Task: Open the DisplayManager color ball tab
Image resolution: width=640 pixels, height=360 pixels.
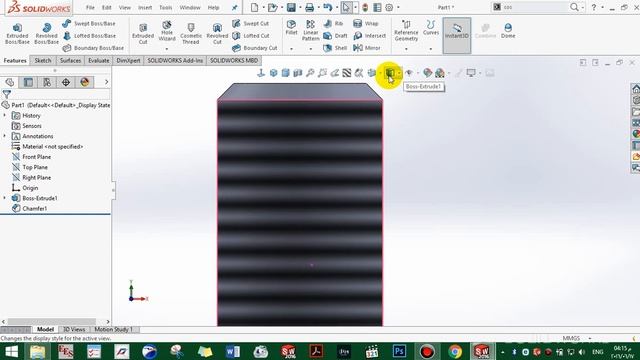Action: [84, 82]
